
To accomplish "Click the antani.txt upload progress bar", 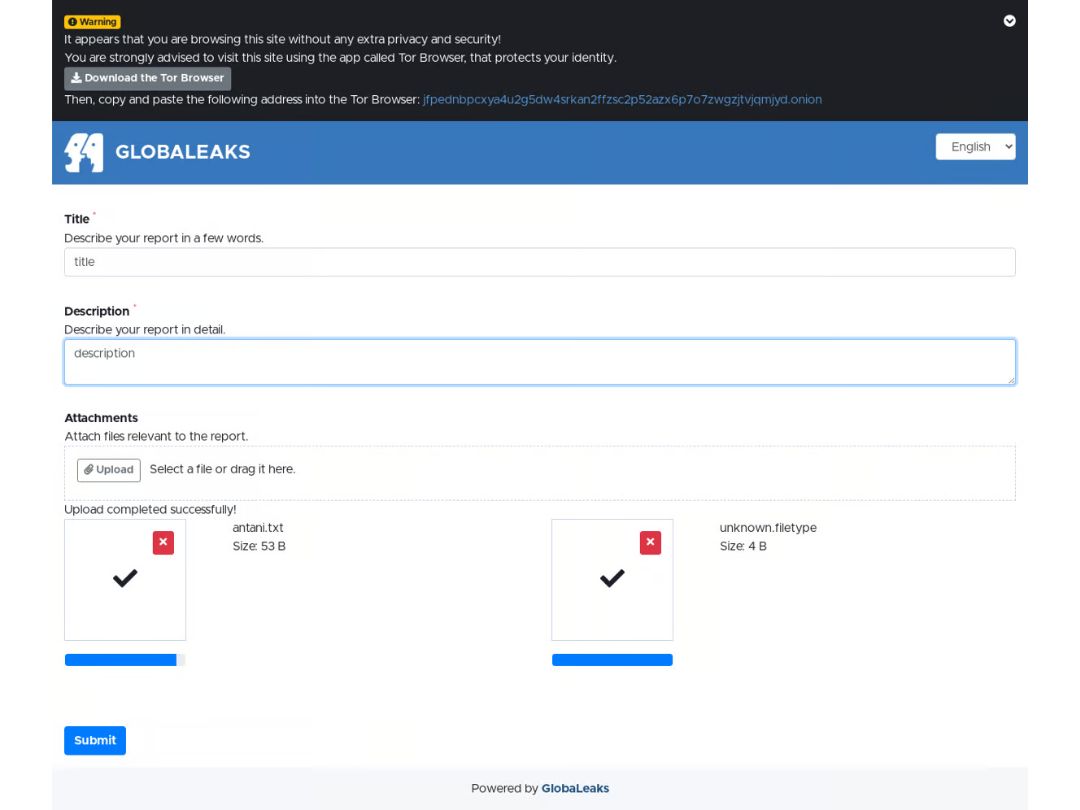I will point(125,660).
